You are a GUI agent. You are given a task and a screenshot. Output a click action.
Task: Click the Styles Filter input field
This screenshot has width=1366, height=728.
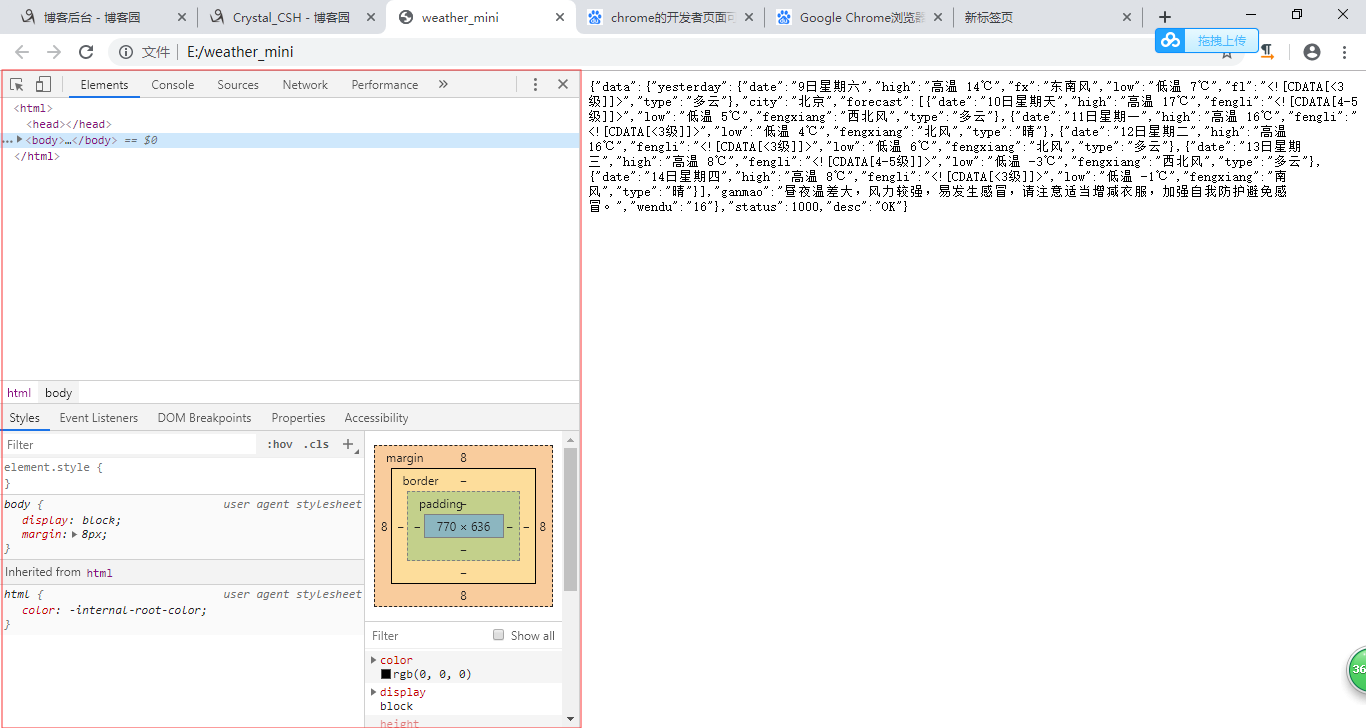(130, 445)
